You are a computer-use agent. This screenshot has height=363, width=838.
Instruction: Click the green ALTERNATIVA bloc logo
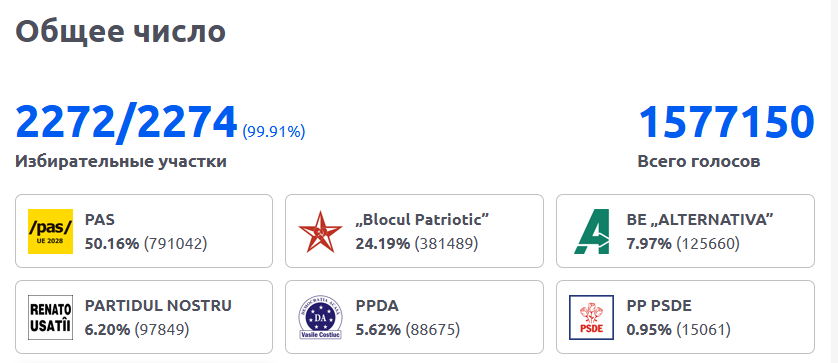591,231
